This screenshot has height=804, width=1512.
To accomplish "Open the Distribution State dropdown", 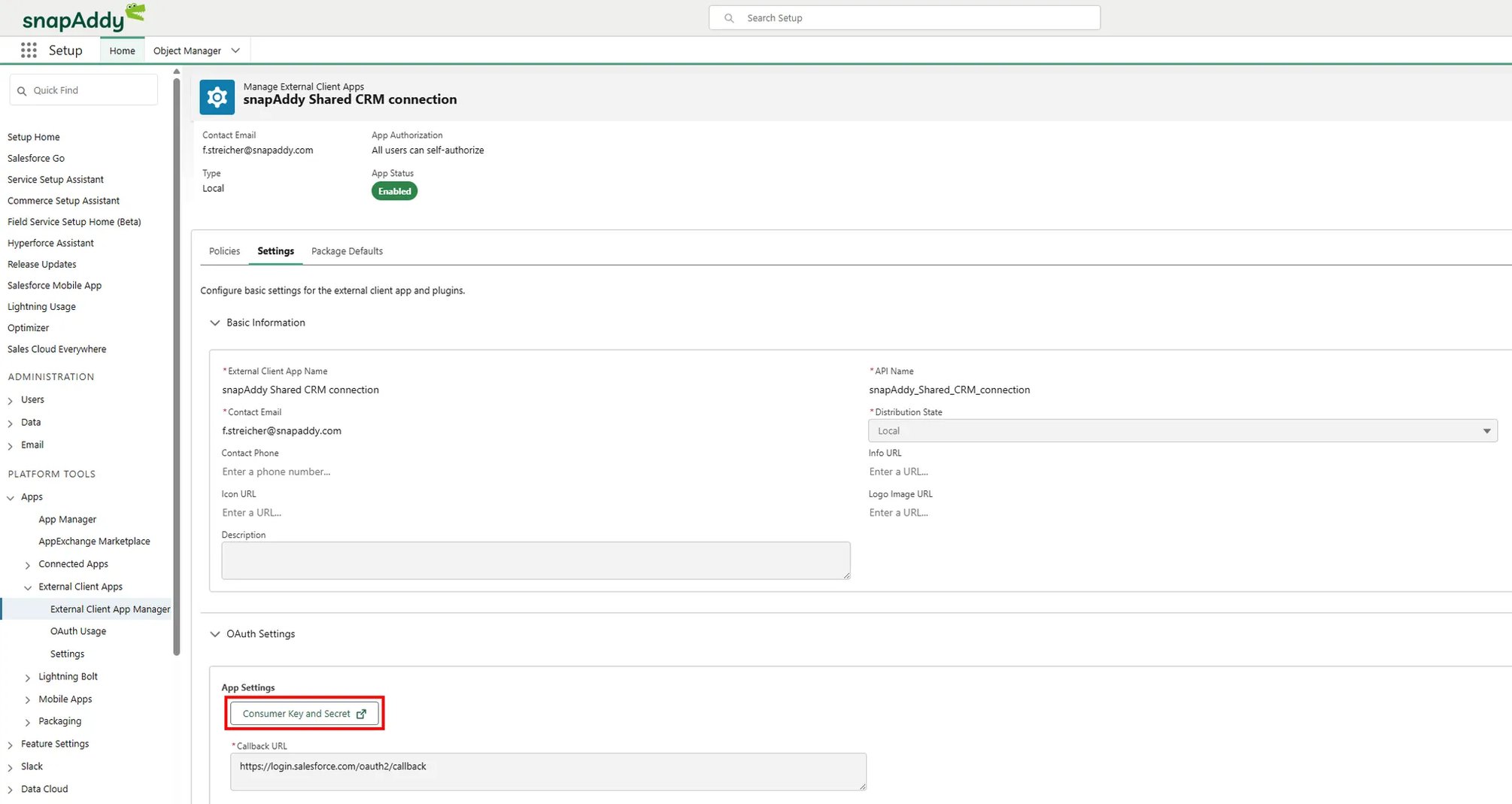I will coord(1183,431).
